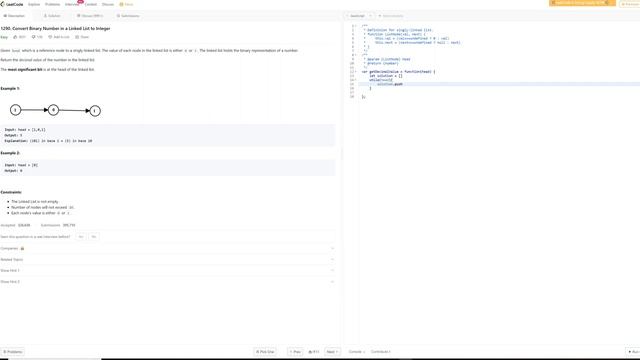Collapse code fold arrow at line 1
640x360 pixels.
pos(356,26)
